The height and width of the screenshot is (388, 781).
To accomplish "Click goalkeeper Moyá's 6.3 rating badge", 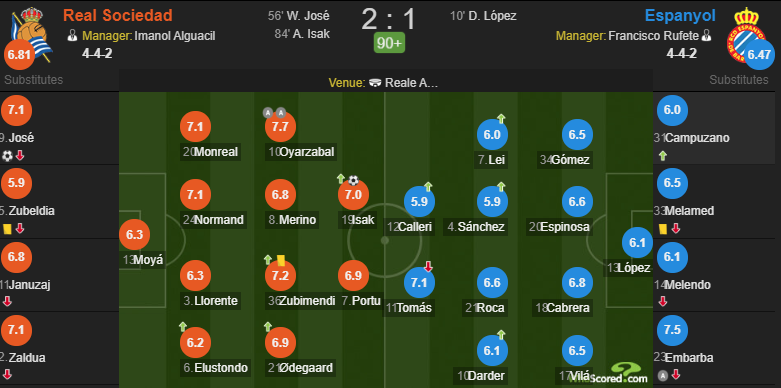I will point(134,235).
